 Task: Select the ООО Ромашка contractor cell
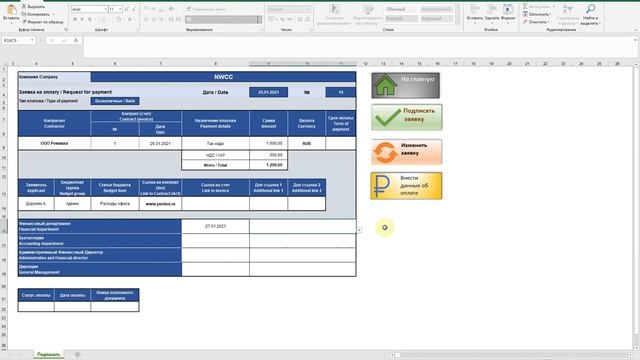click(x=54, y=143)
